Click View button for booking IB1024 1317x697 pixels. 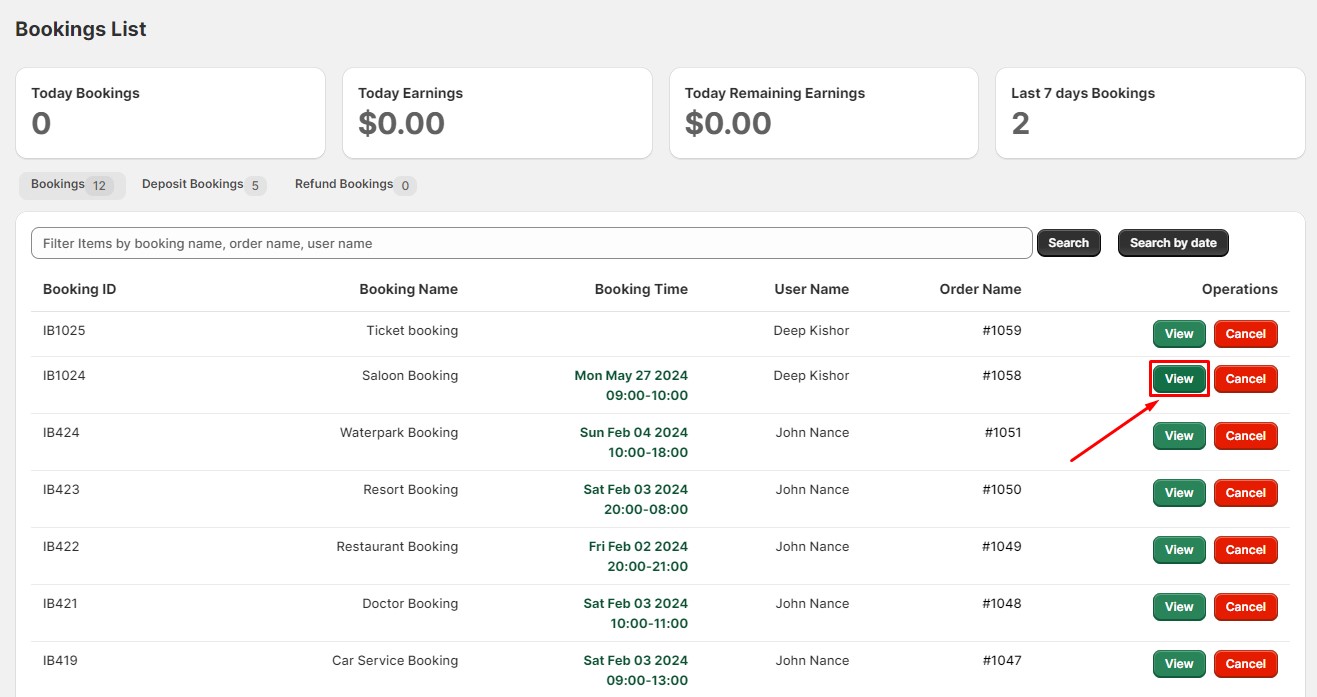tap(1179, 379)
